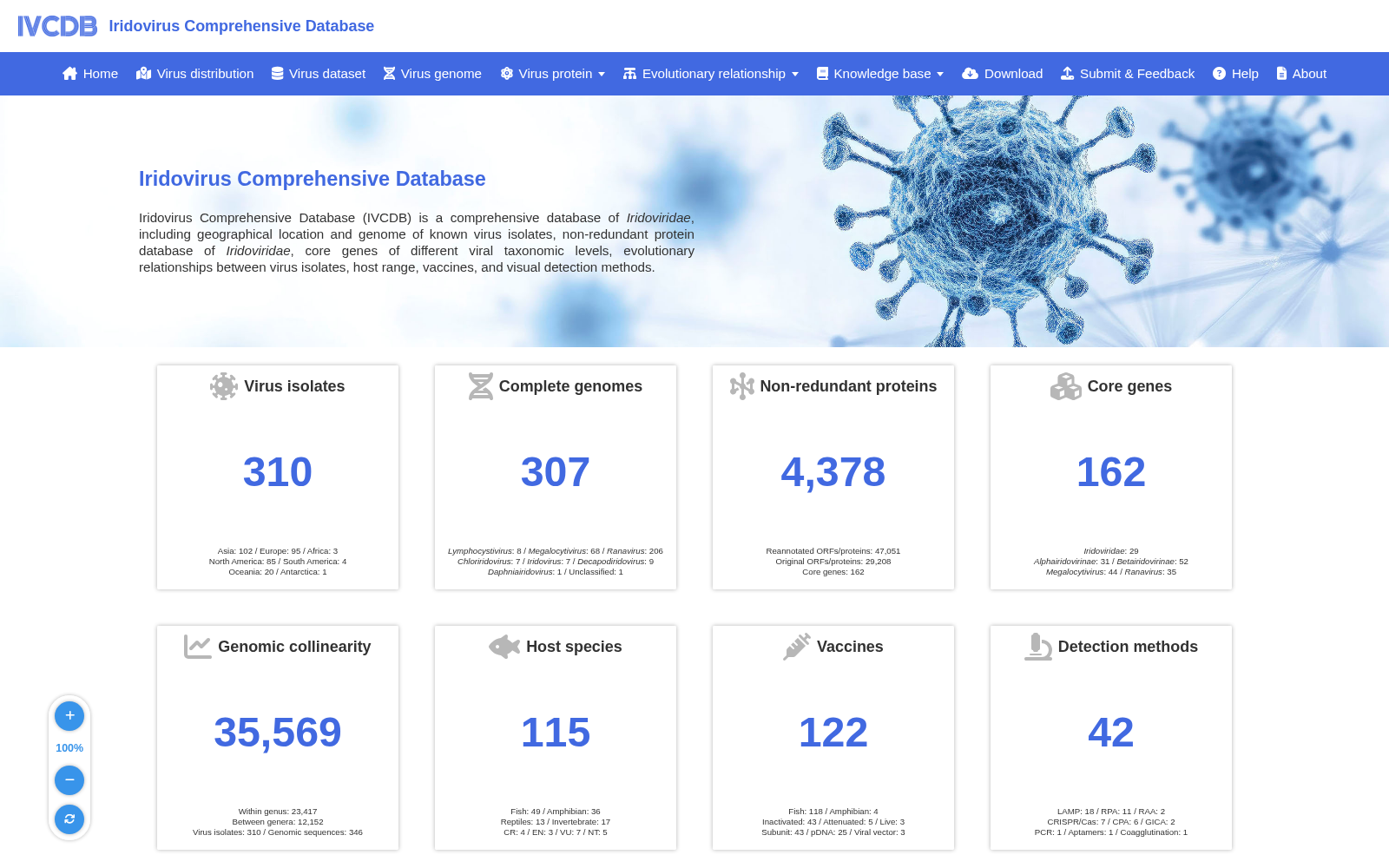1389x868 pixels.
Task: Click the Virus protein icon in navbar
Action: point(507,74)
